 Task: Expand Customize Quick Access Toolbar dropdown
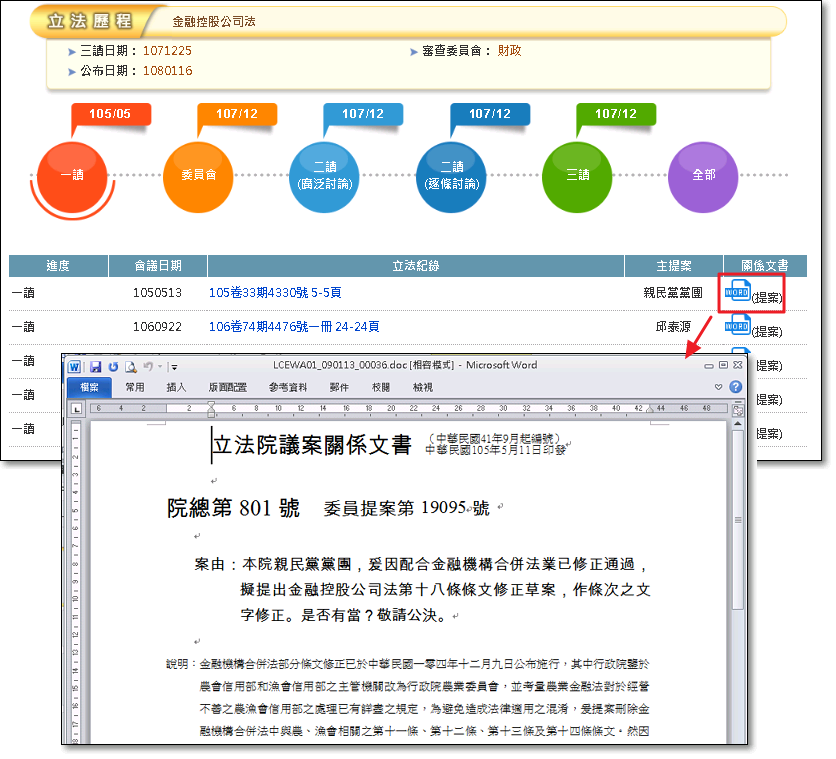[173, 367]
